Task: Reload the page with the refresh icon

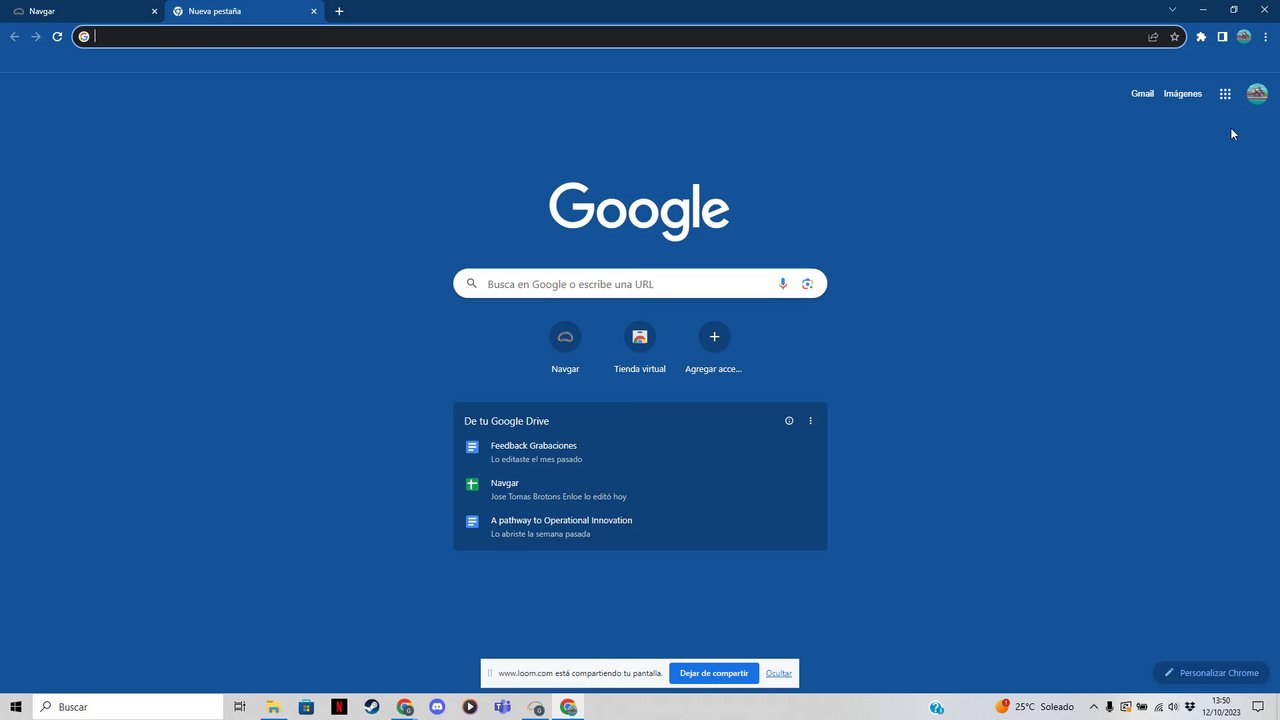Action: [x=57, y=37]
